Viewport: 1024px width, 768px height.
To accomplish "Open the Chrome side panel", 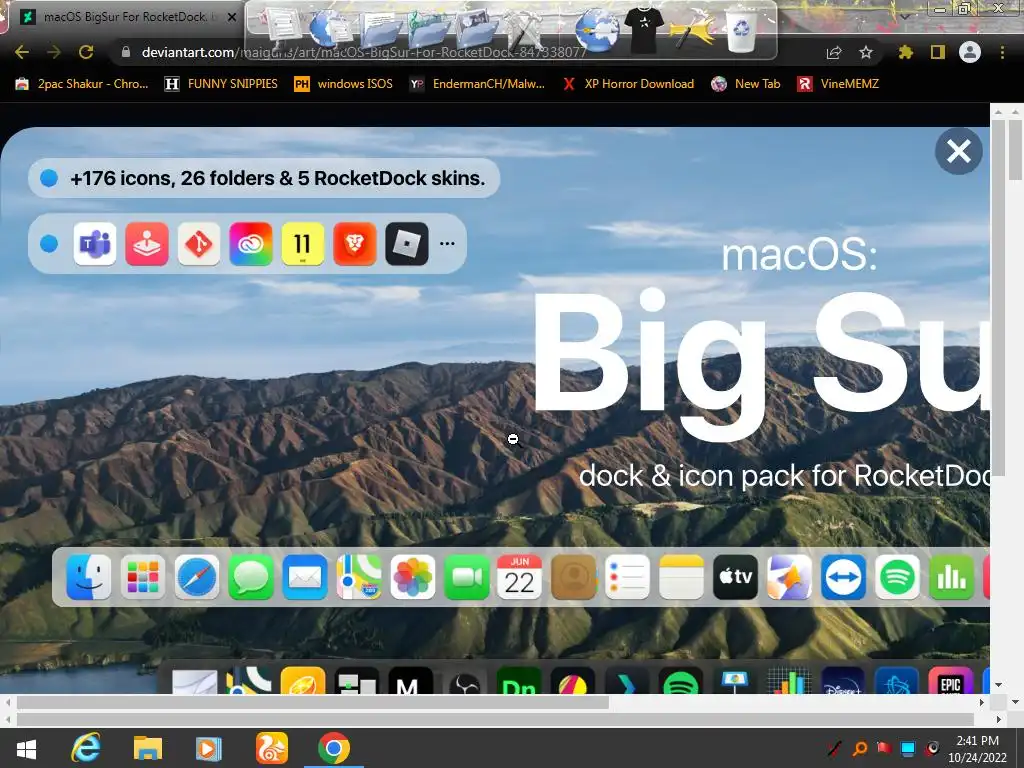I will [938, 52].
